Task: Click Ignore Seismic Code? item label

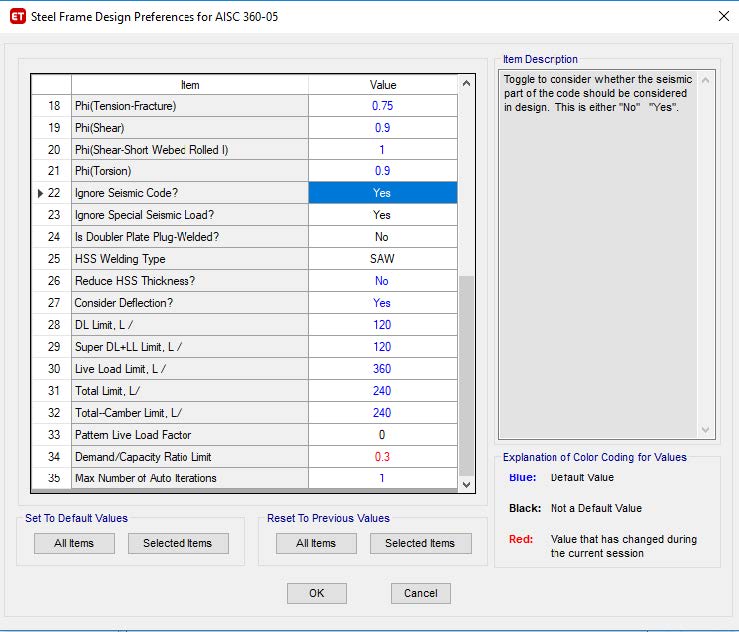Action: click(x=126, y=193)
